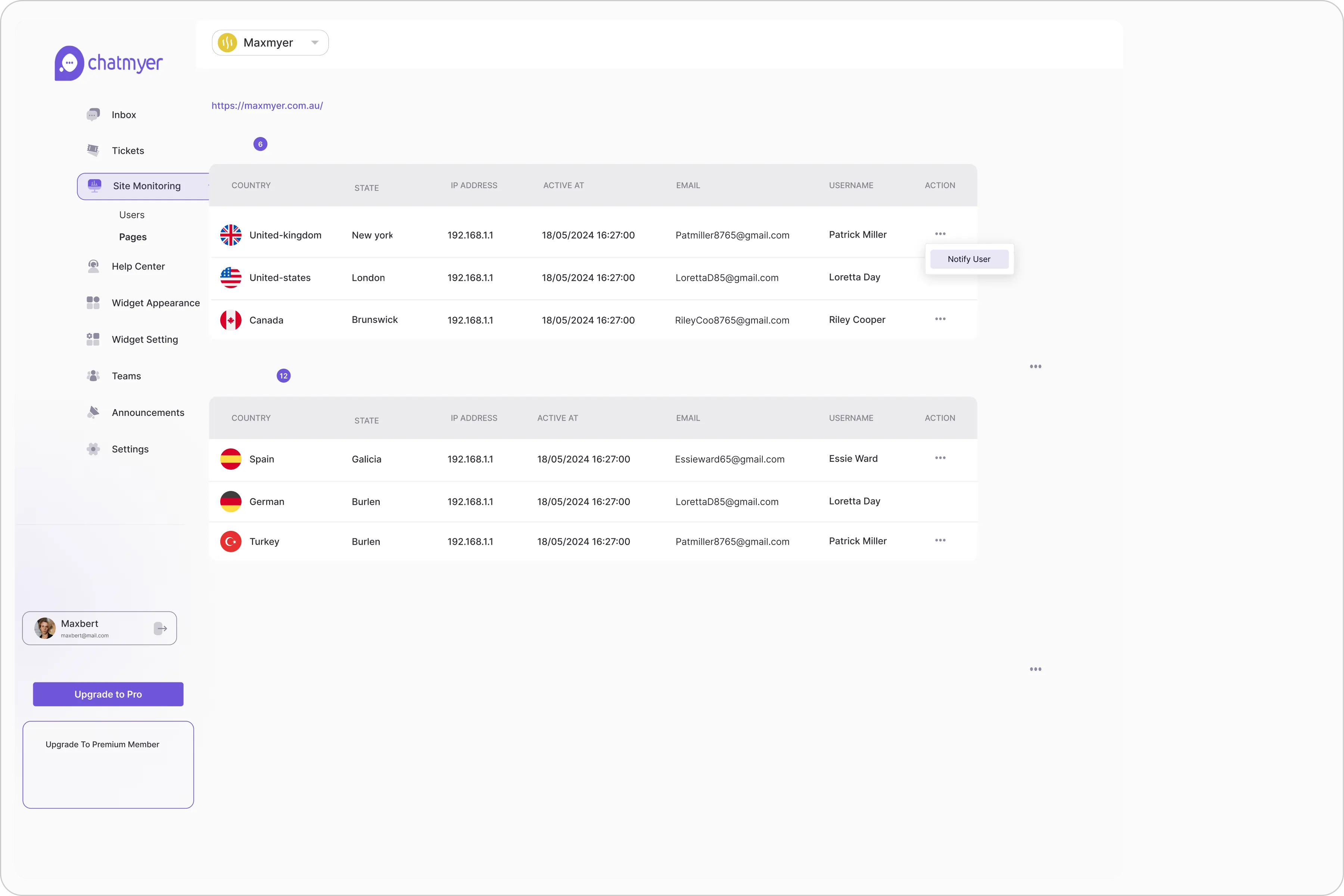
Task: Click the Help Center headset icon
Action: tap(93, 266)
